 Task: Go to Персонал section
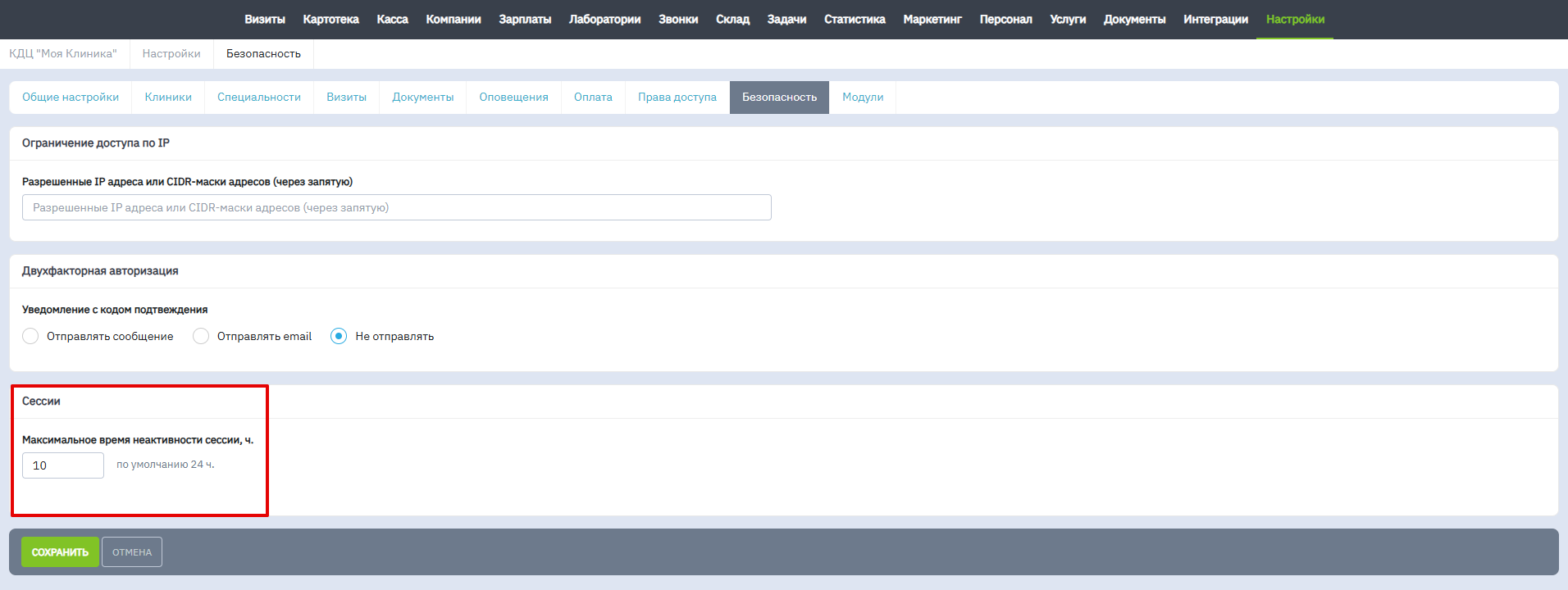[x=1005, y=19]
